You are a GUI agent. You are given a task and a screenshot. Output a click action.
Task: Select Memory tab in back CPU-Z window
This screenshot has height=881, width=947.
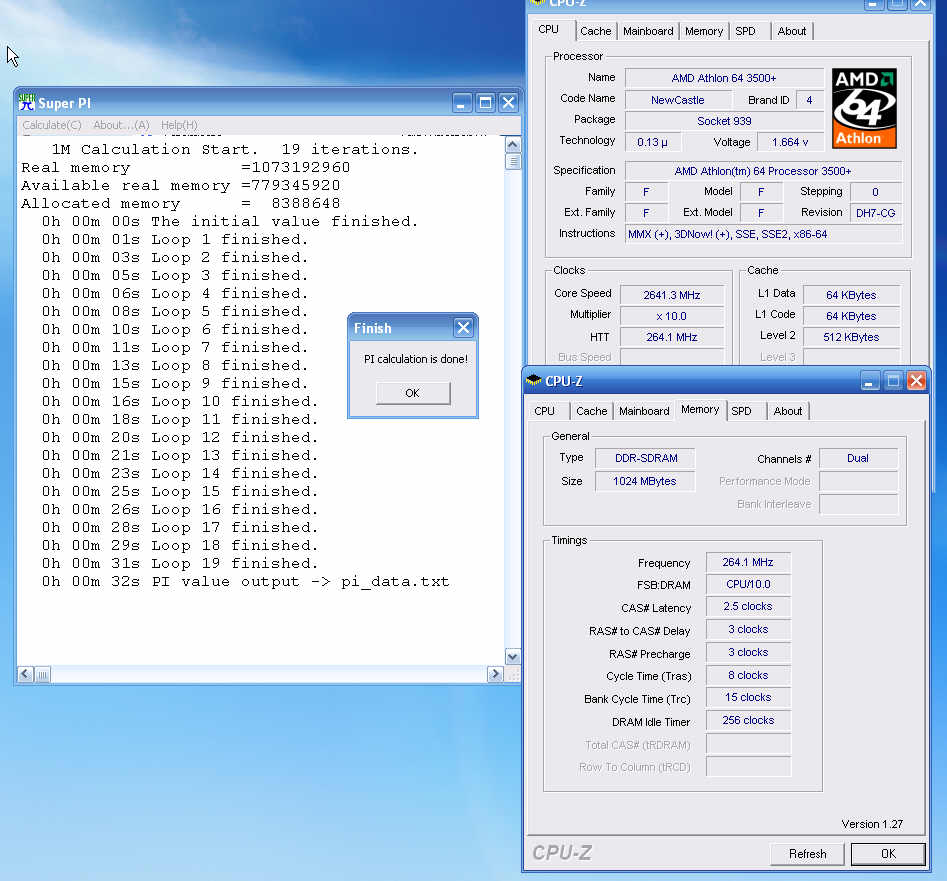point(704,31)
